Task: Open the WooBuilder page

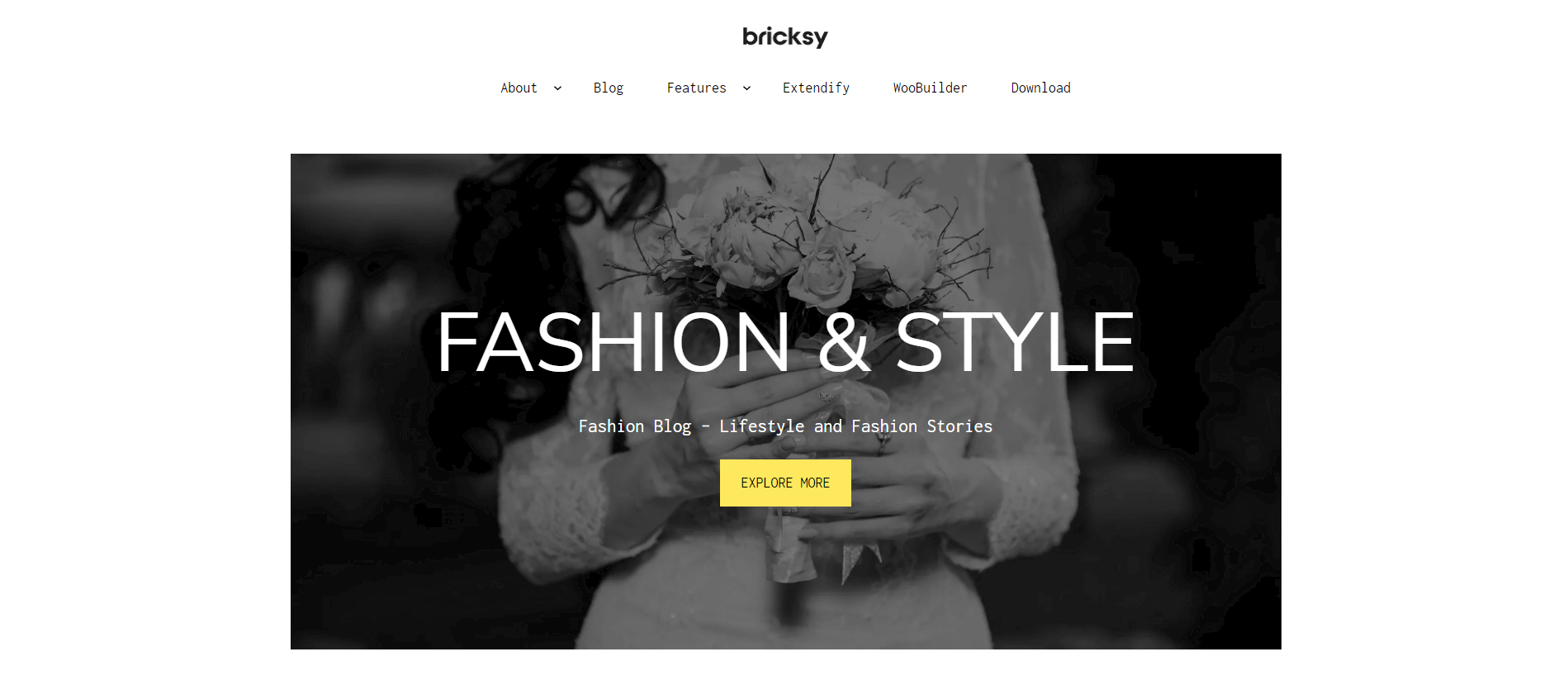Action: point(930,88)
